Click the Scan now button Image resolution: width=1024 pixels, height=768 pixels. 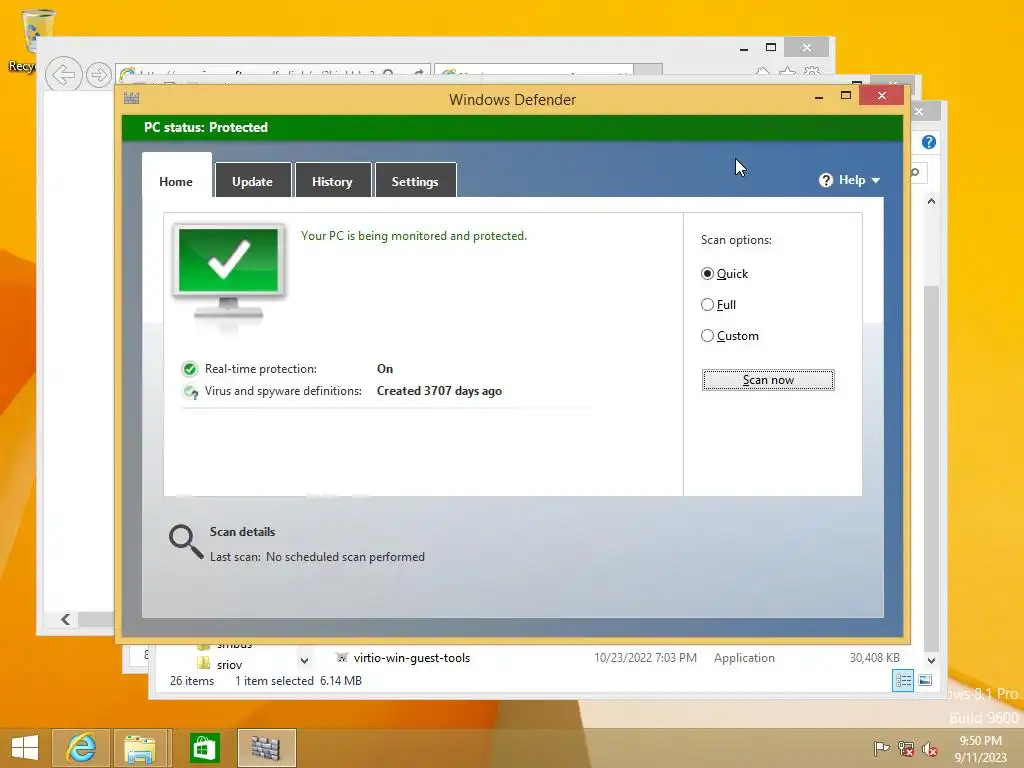(768, 380)
